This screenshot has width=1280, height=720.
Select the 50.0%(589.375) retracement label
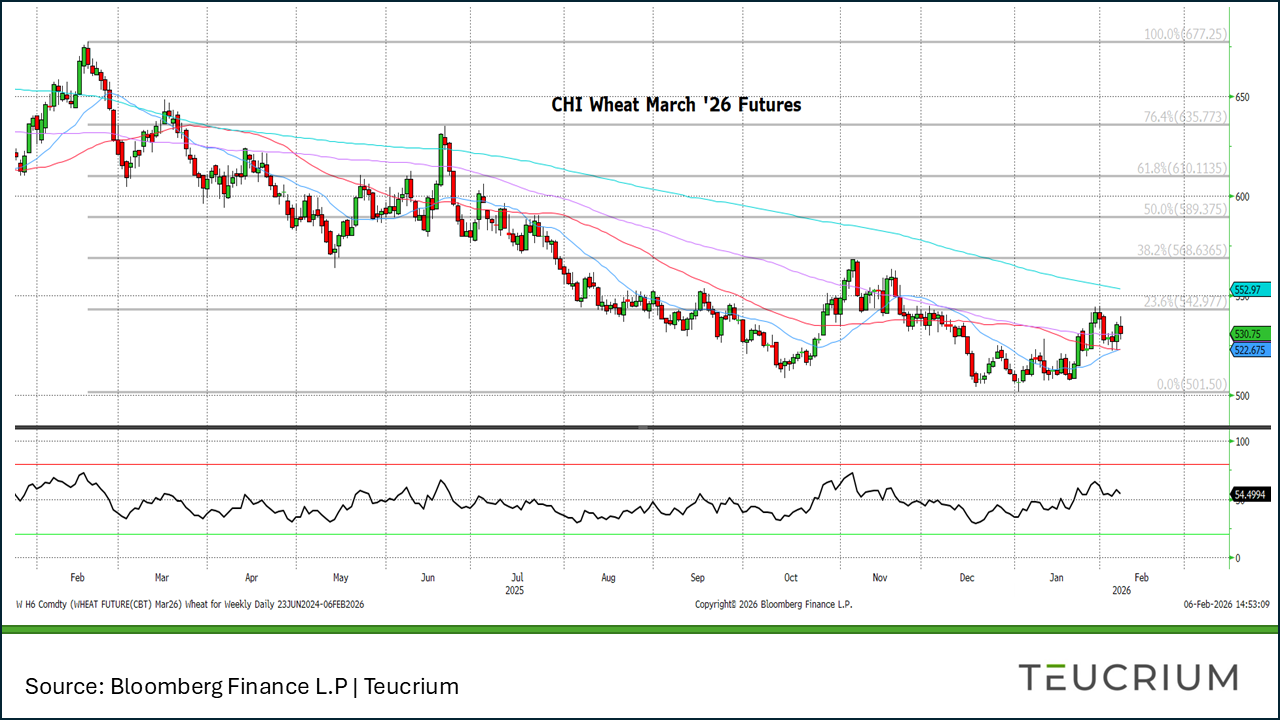coord(1185,209)
